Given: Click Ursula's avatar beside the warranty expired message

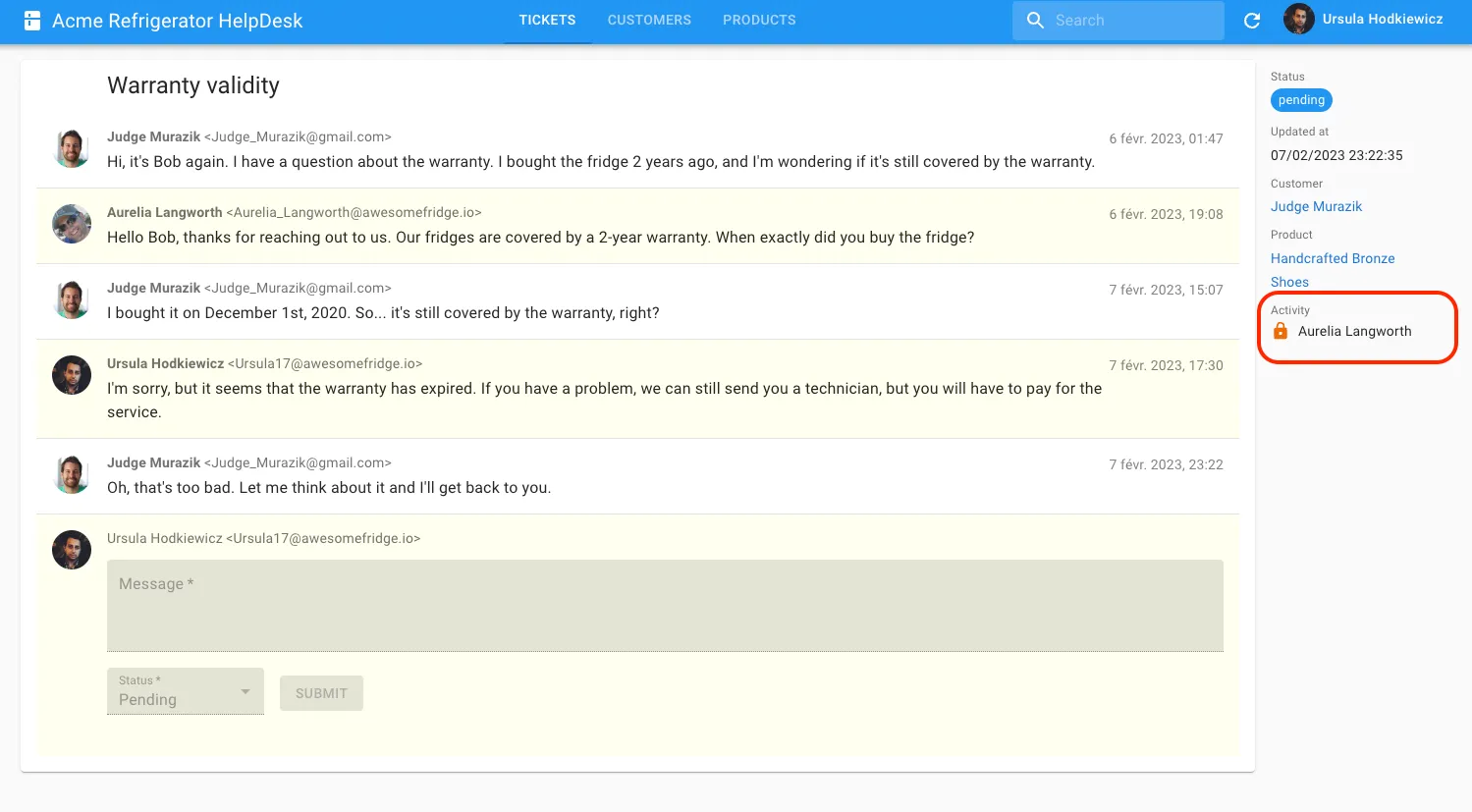Looking at the screenshot, I should (x=72, y=375).
